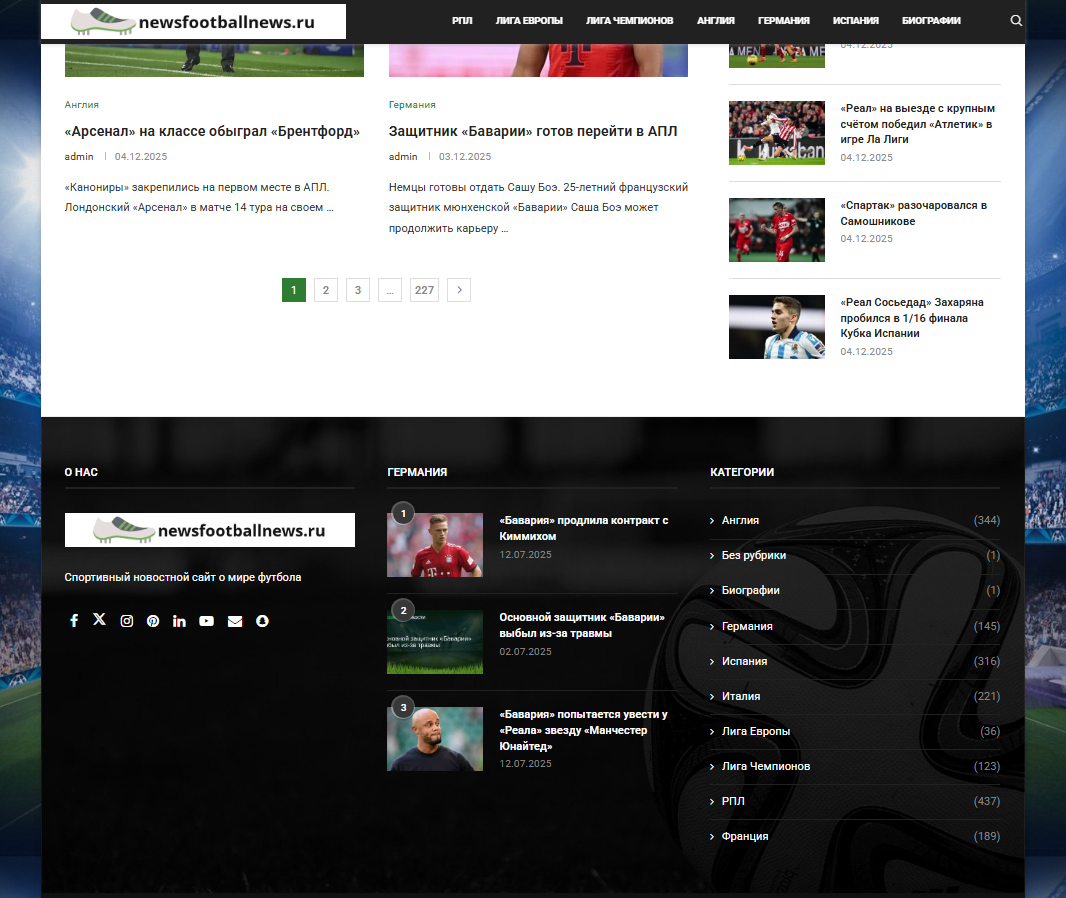Open the Zakharyan Real Sociedad thumbnail
1066x898 pixels.
point(776,327)
